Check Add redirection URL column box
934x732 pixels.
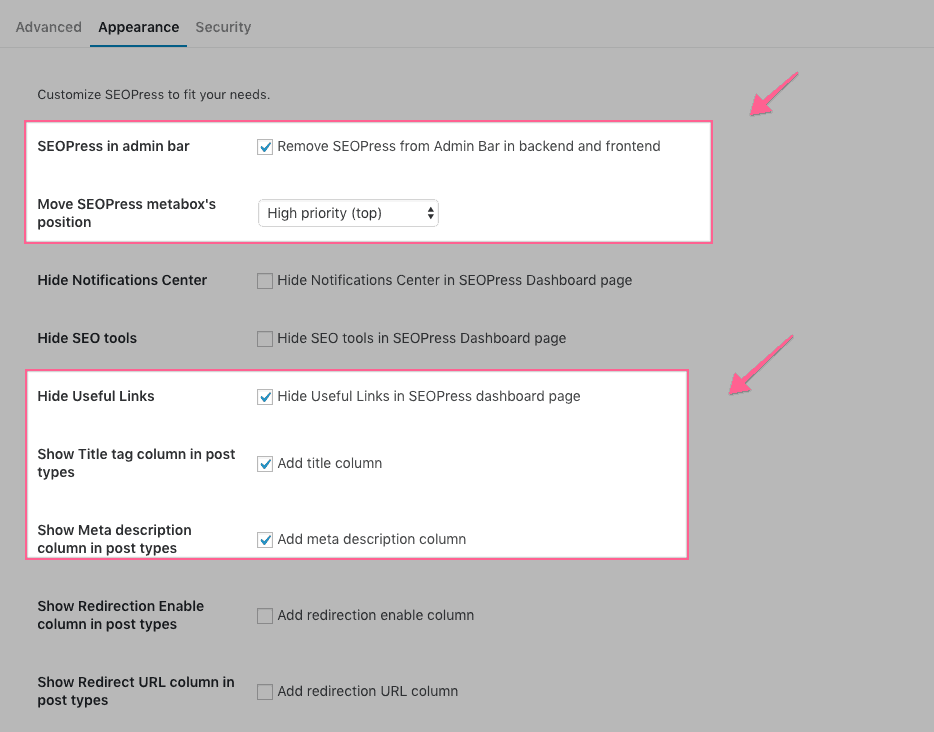pyautogui.click(x=265, y=691)
